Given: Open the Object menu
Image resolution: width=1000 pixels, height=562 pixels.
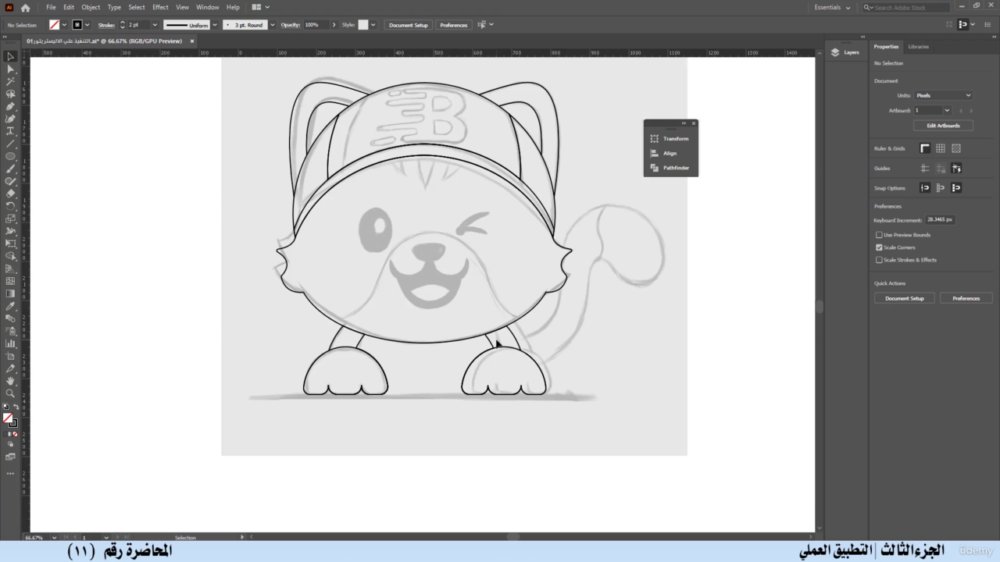Looking at the screenshot, I should pos(91,8).
